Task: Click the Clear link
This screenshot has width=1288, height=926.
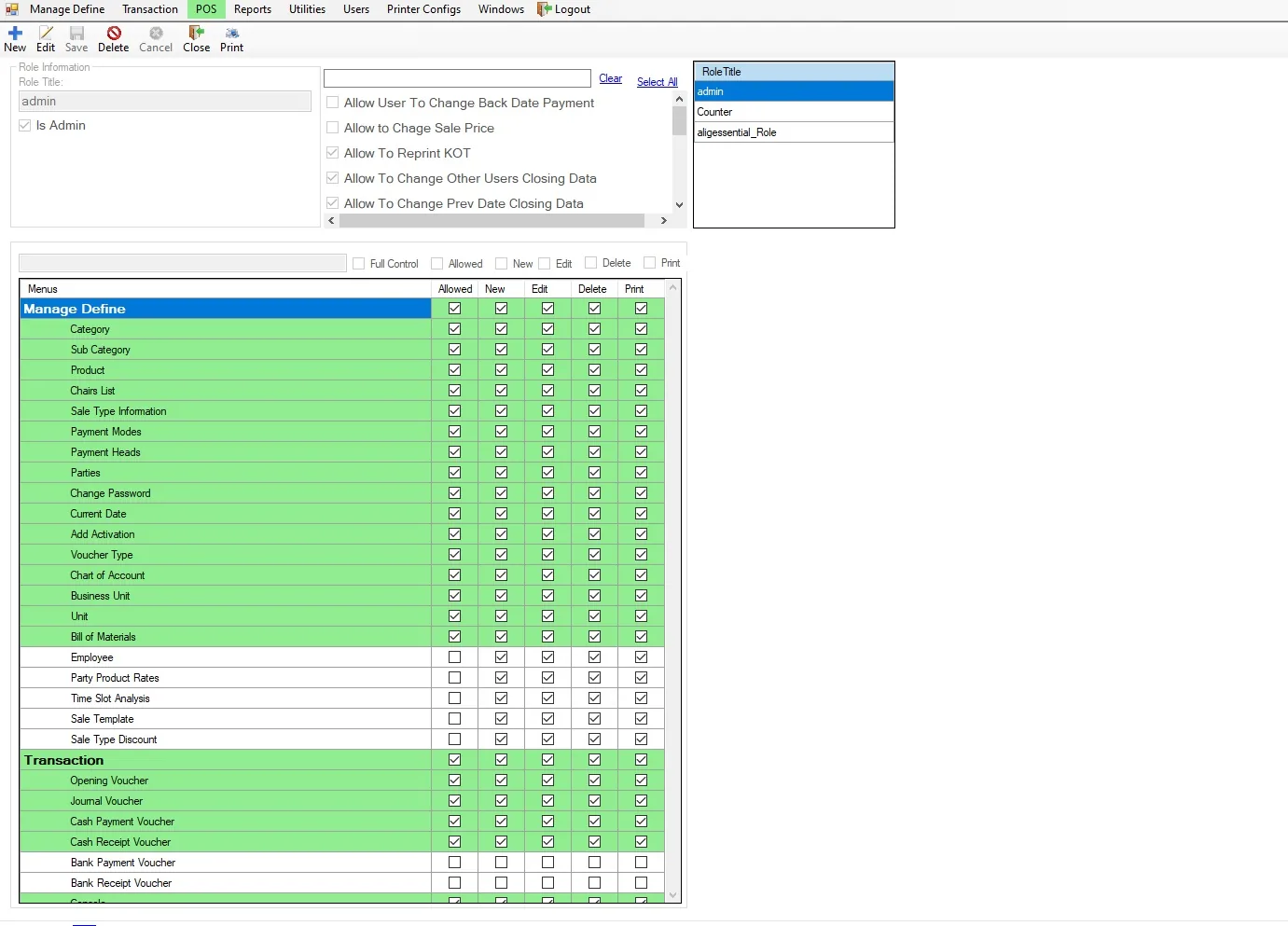Action: click(x=610, y=78)
